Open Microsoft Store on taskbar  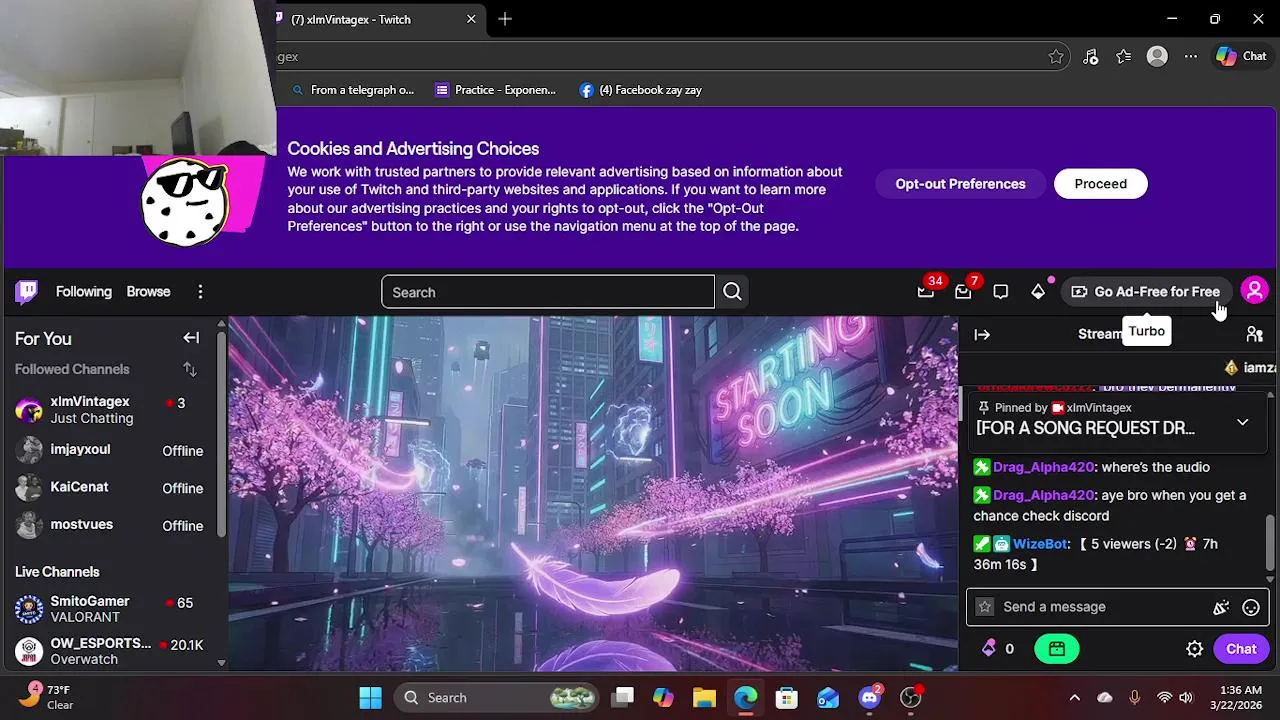coord(787,698)
